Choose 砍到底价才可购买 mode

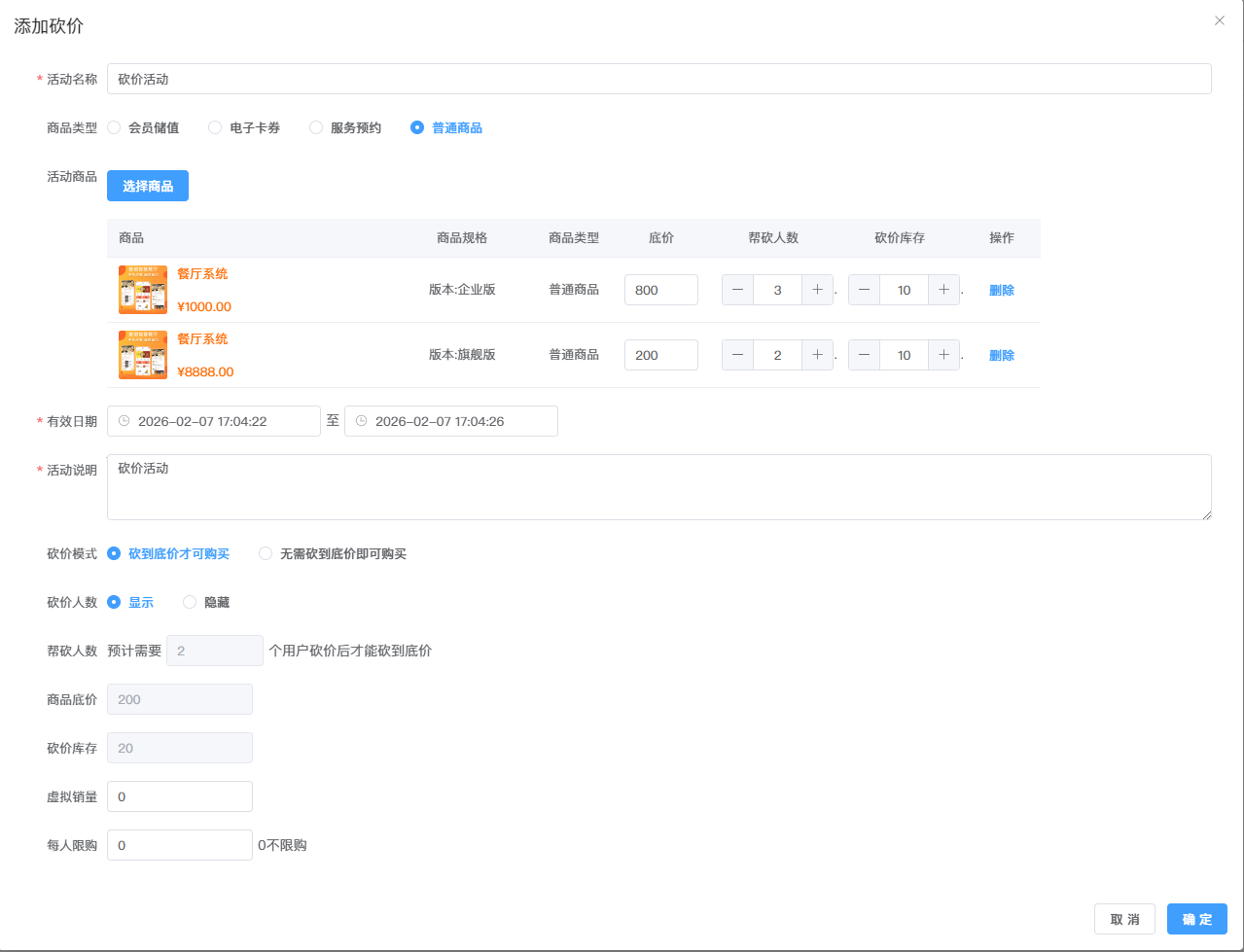click(x=168, y=553)
